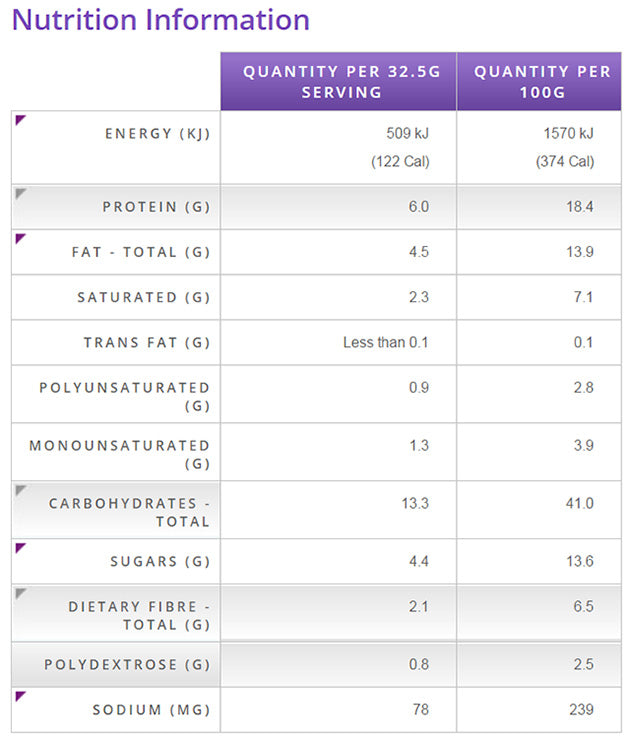
Task: Click the gray triangle in the Carbohydrates - Total row
Action: pyautogui.click(x=20, y=490)
